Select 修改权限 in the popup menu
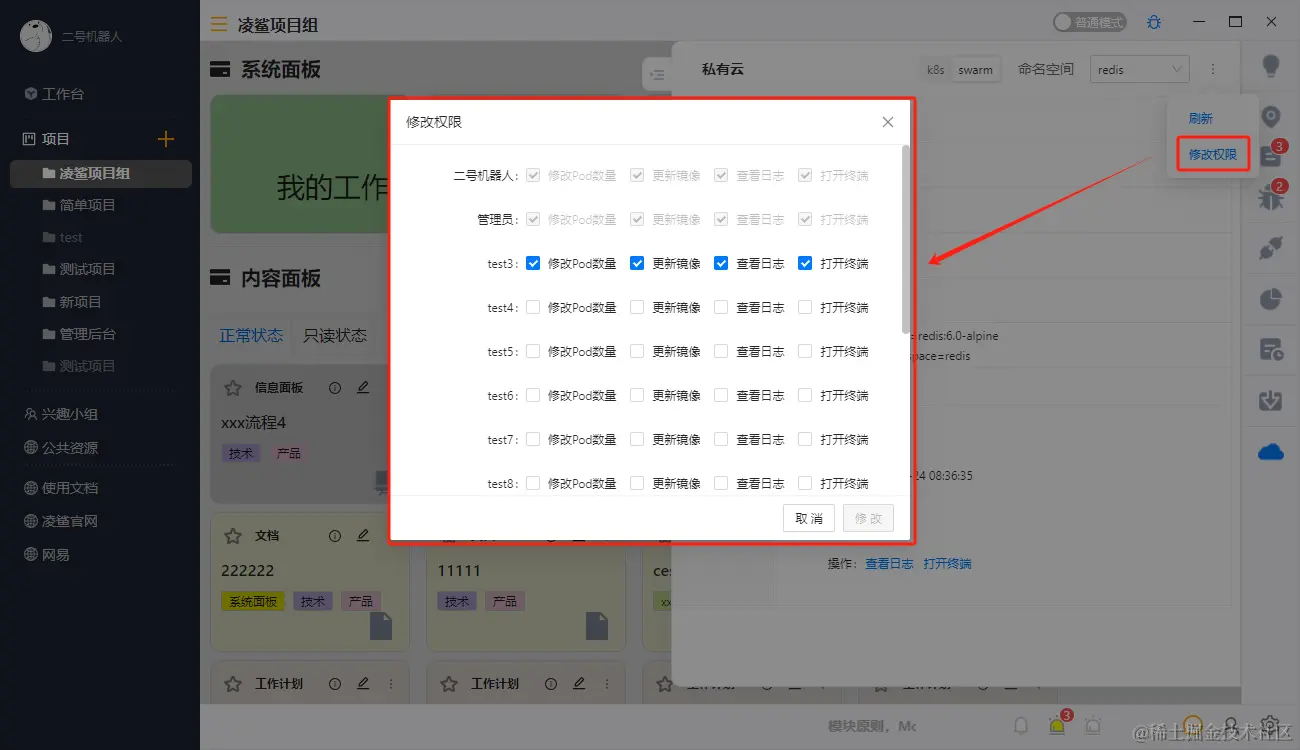The width and height of the screenshot is (1300, 750). tap(1213, 155)
